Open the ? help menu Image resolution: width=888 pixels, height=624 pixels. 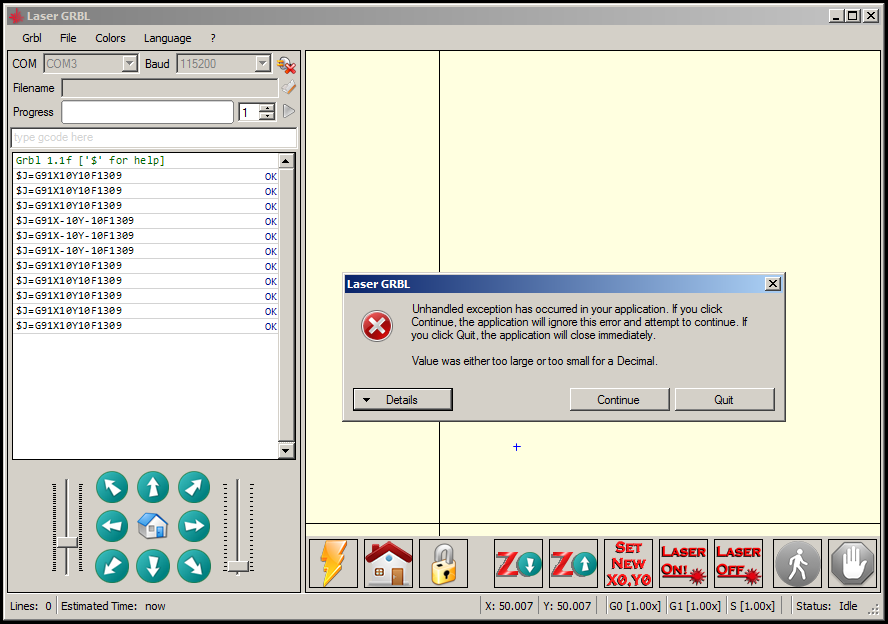pyautogui.click(x=213, y=38)
